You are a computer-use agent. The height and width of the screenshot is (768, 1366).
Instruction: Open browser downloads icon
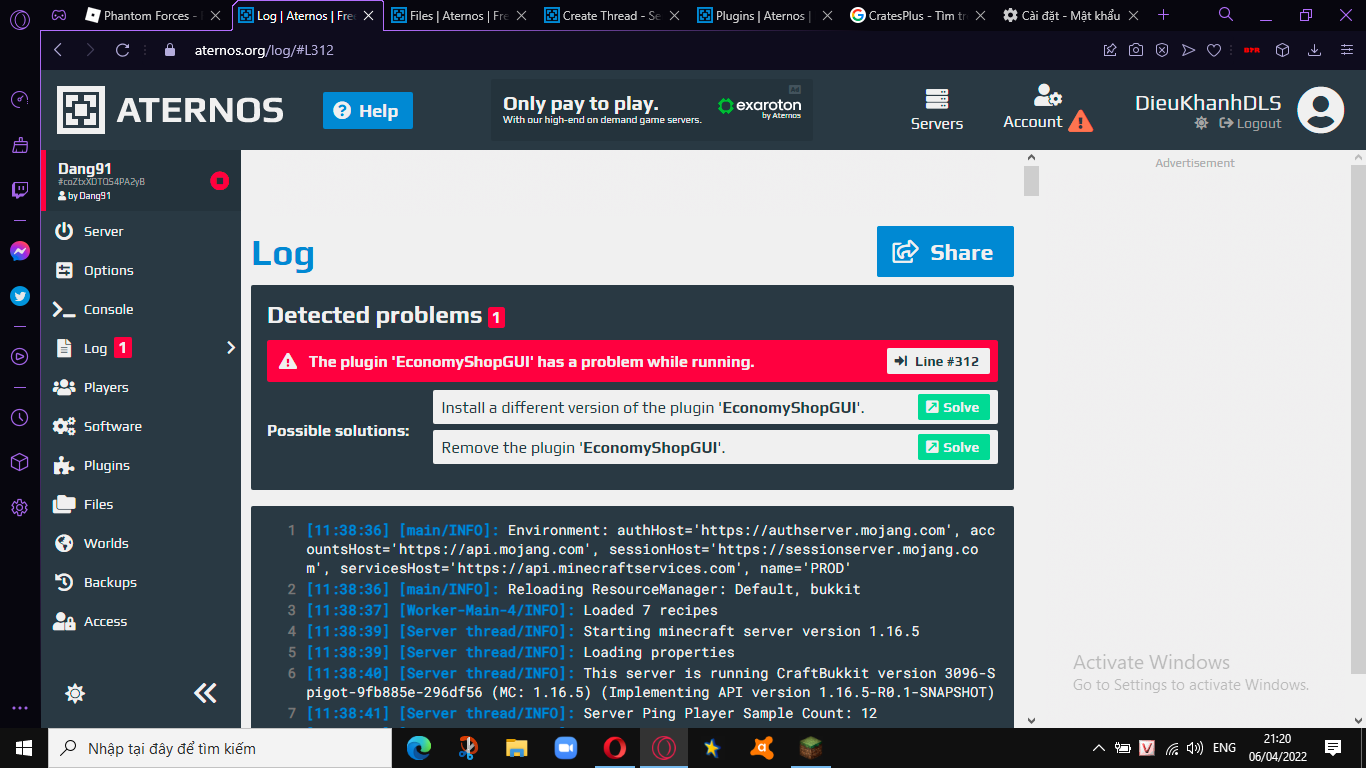1315,50
